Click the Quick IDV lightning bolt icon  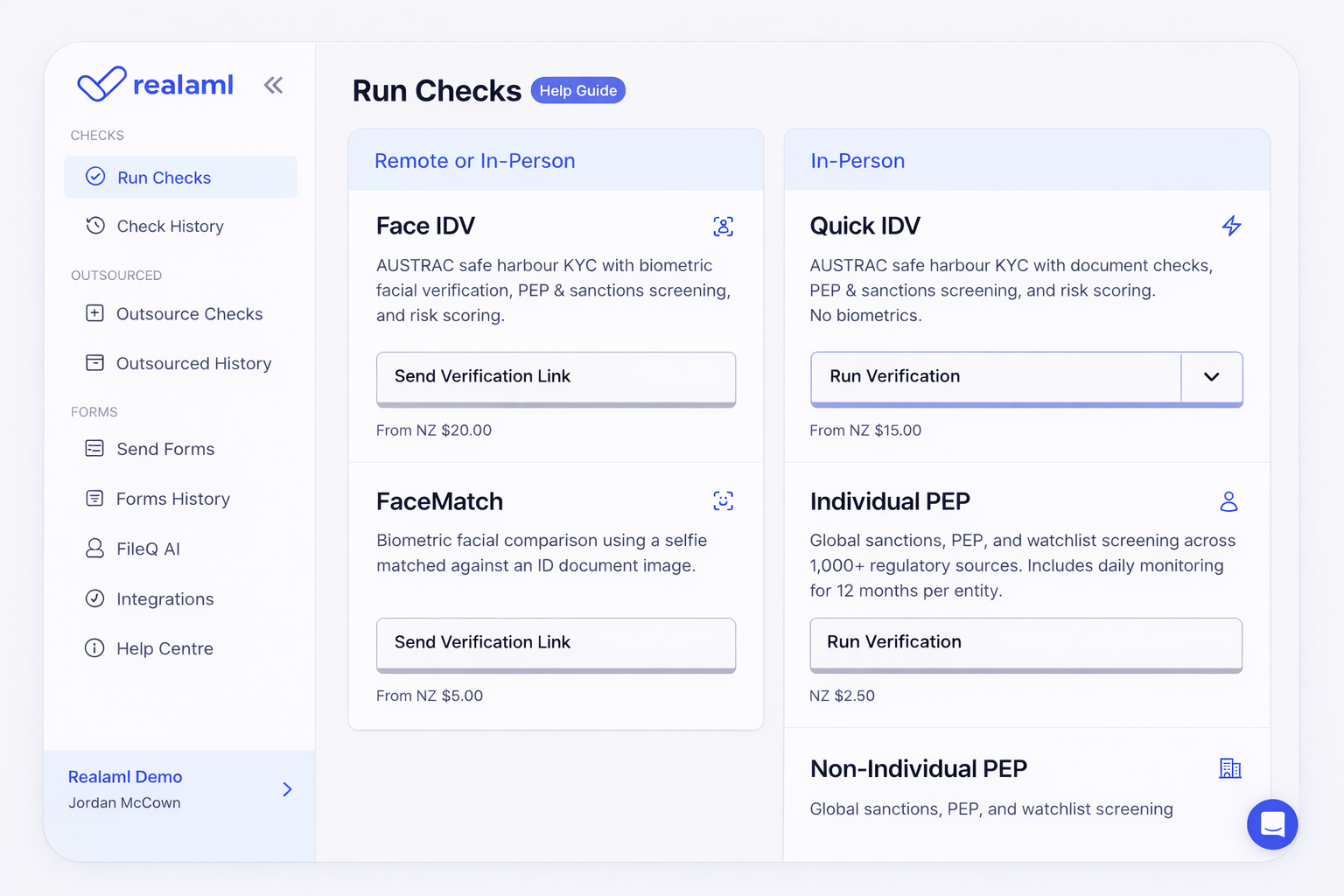point(1231,226)
